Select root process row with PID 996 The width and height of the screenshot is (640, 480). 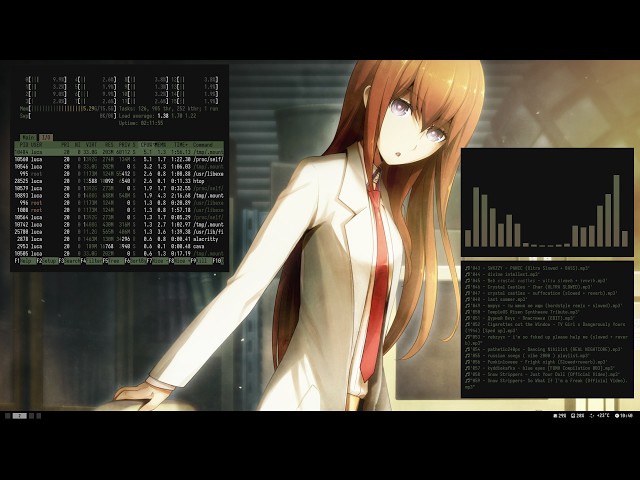(119, 203)
